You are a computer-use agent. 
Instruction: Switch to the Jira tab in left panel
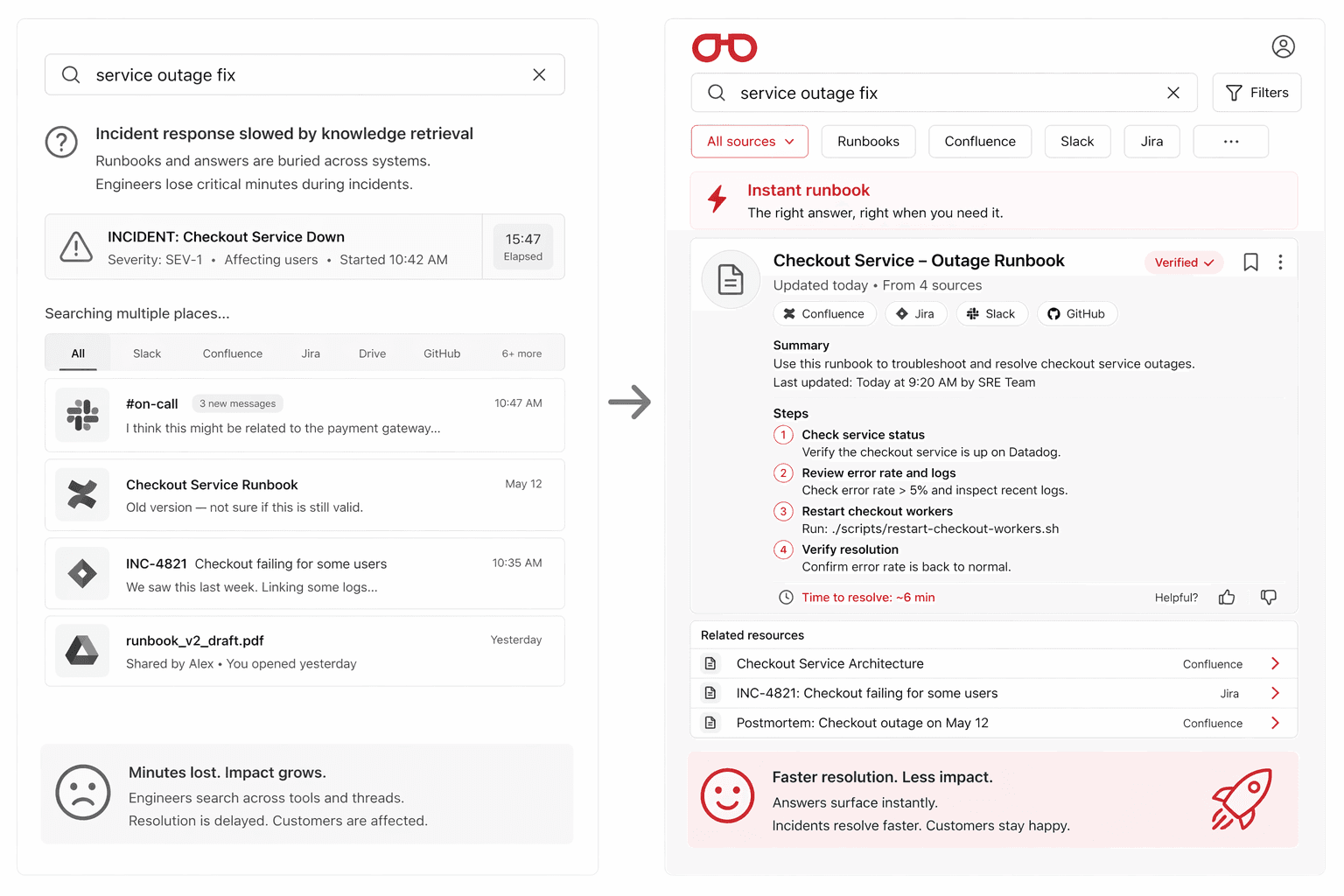pos(311,353)
